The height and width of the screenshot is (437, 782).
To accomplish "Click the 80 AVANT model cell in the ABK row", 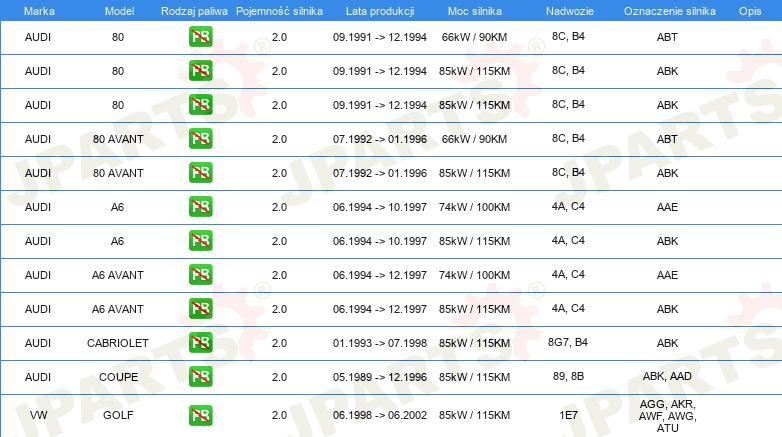I will tap(118, 173).
